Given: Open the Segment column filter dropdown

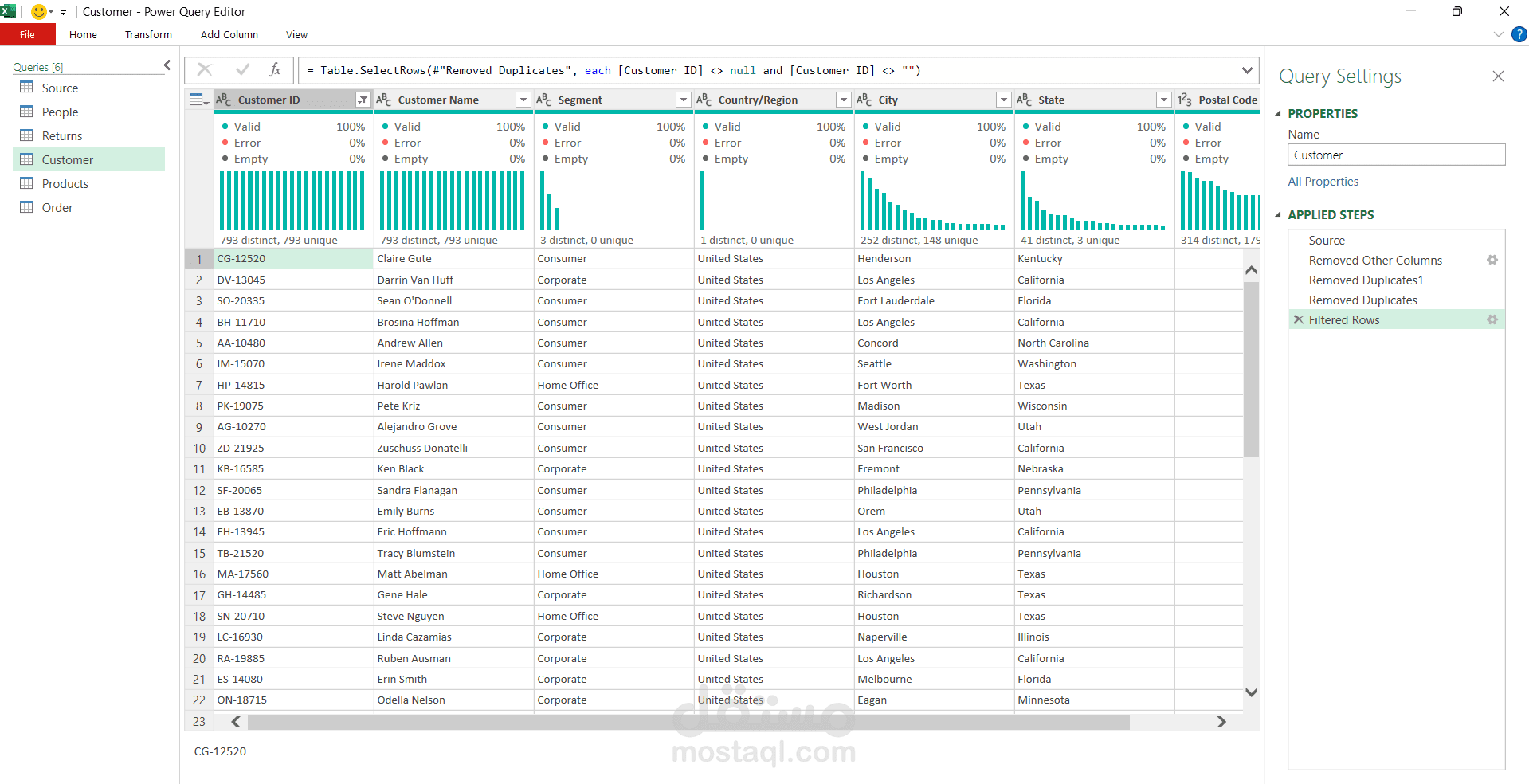Looking at the screenshot, I should (x=684, y=100).
